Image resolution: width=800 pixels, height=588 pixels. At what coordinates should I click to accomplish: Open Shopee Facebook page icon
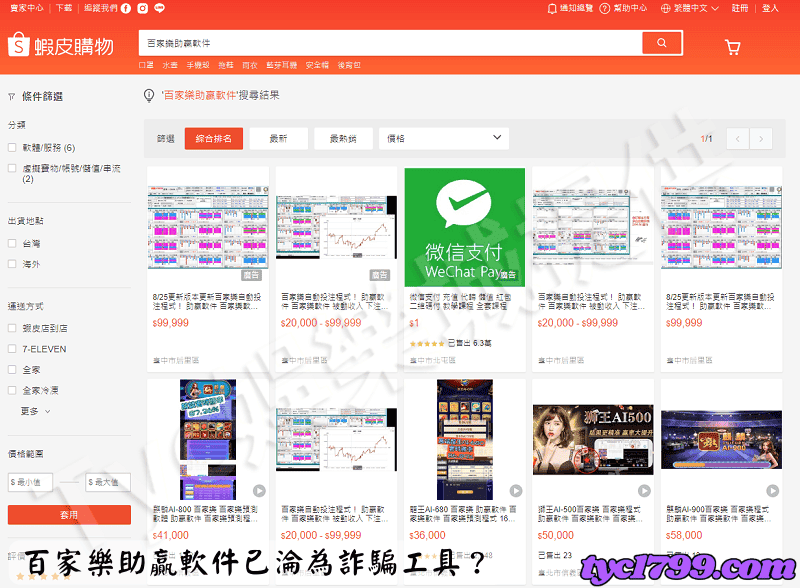tap(126, 8)
